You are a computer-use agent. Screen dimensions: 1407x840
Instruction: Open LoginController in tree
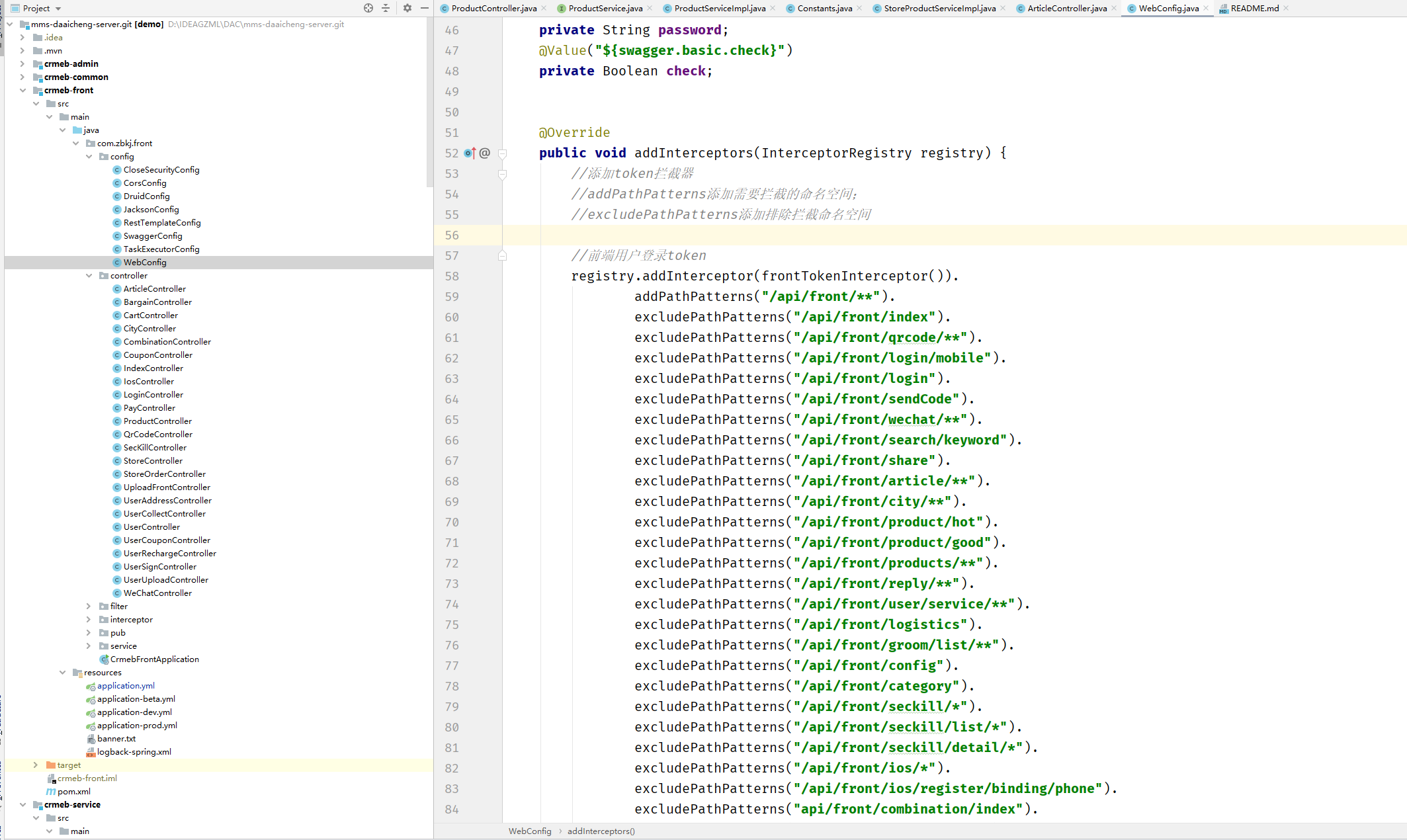153,395
